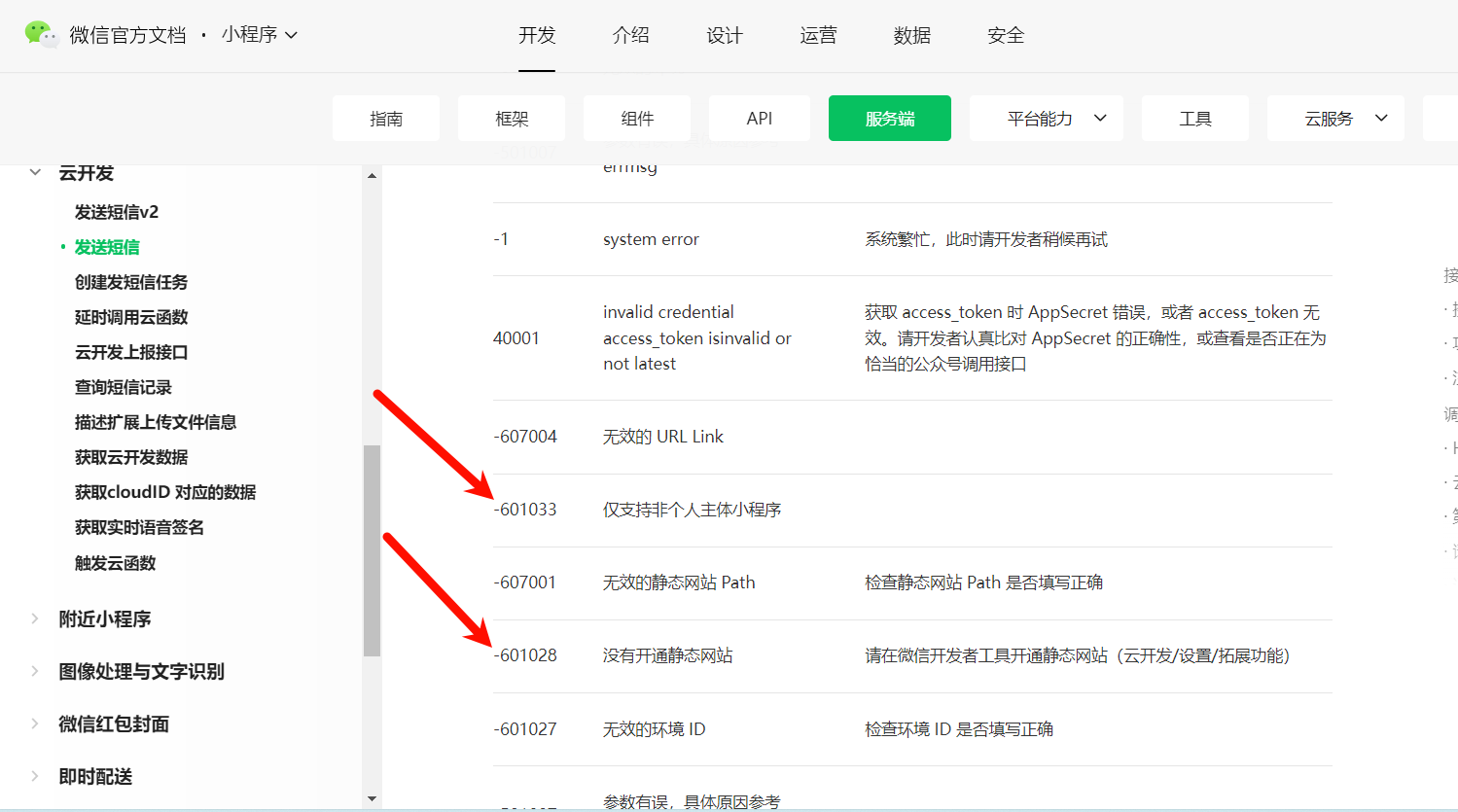Click the "system error" message text
1458x812 pixels.
(651, 239)
